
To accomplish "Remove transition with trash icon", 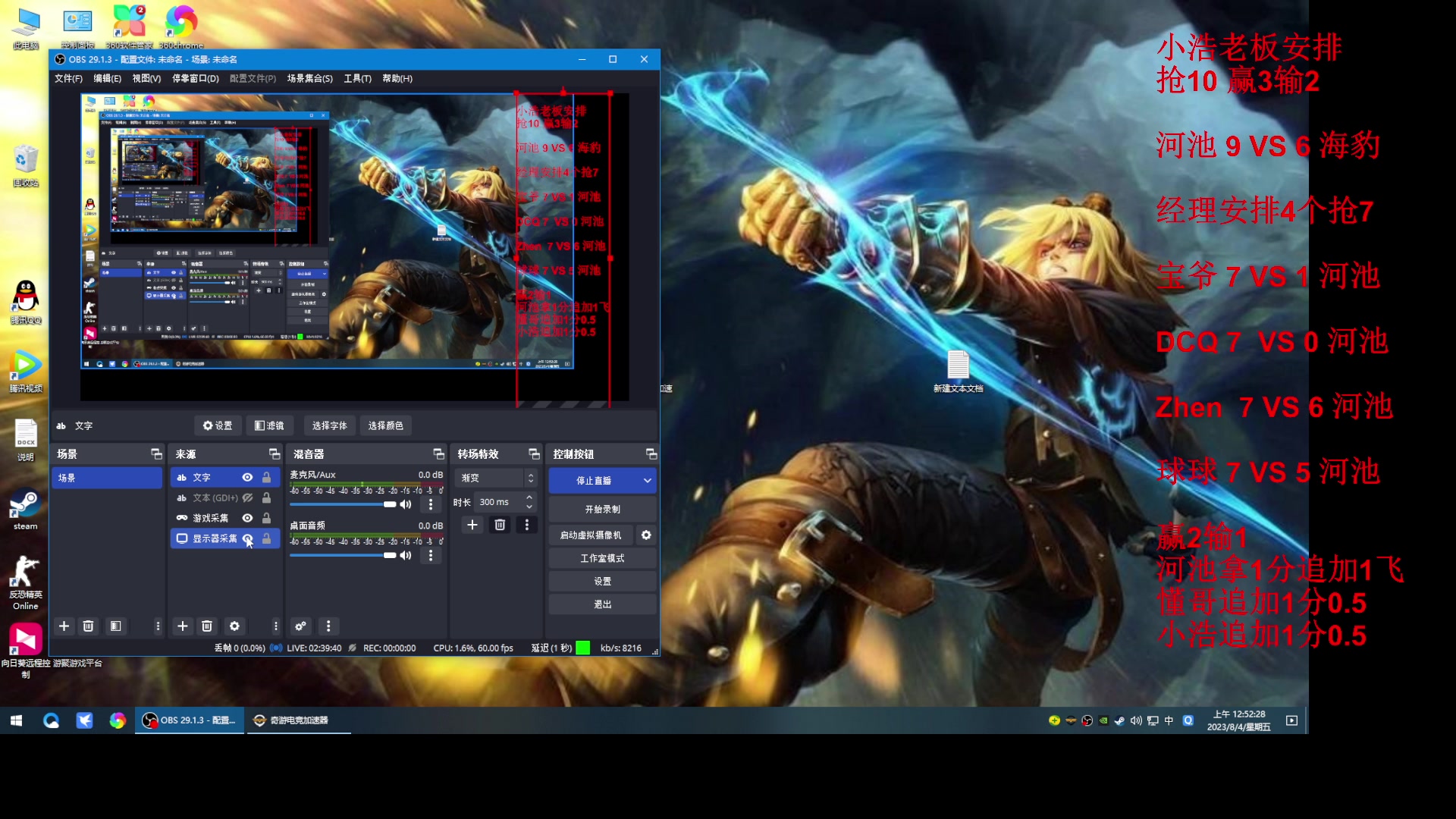I will pos(500,525).
